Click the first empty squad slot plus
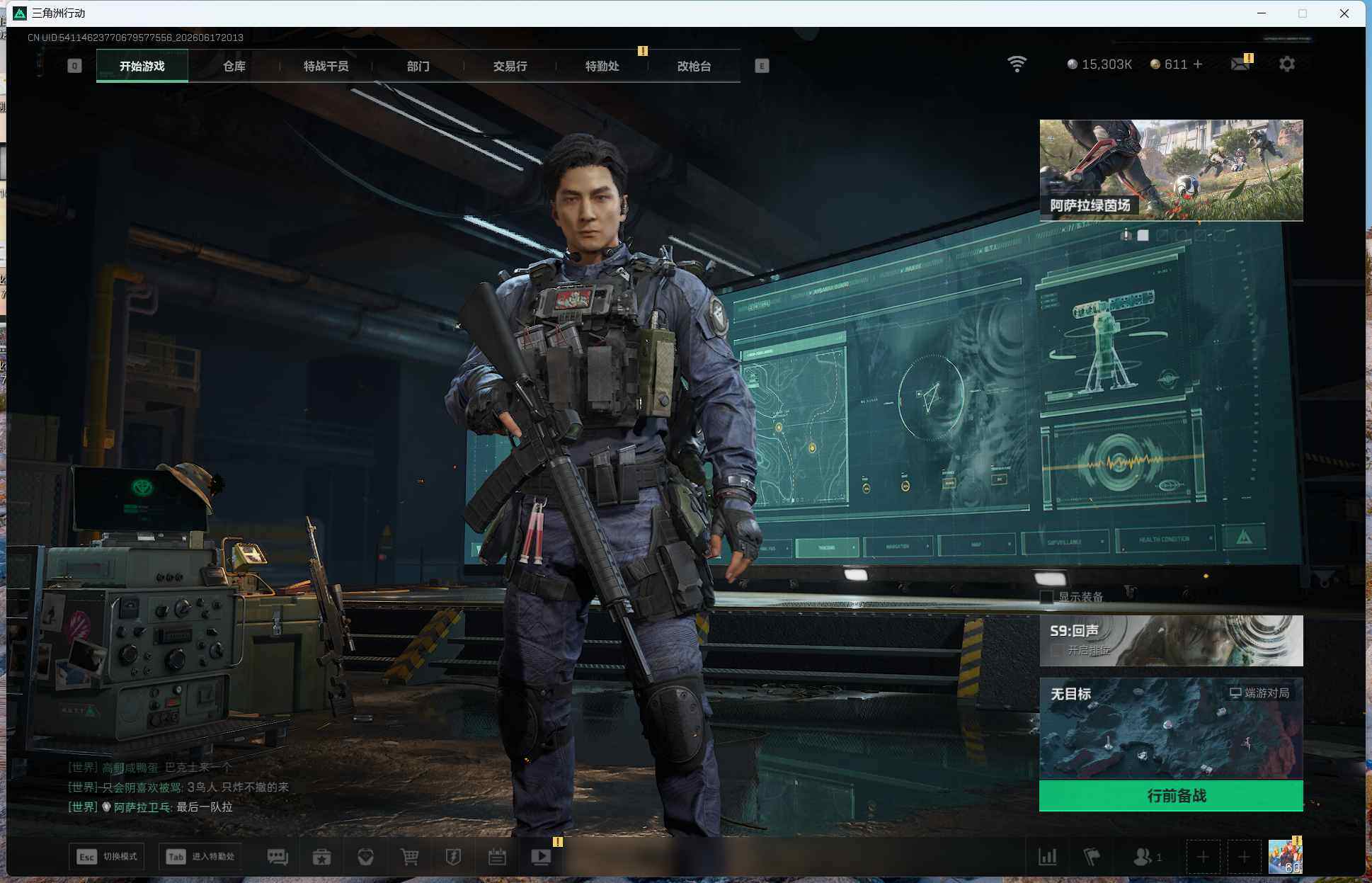Viewport: 1372px width, 883px height. (1203, 857)
